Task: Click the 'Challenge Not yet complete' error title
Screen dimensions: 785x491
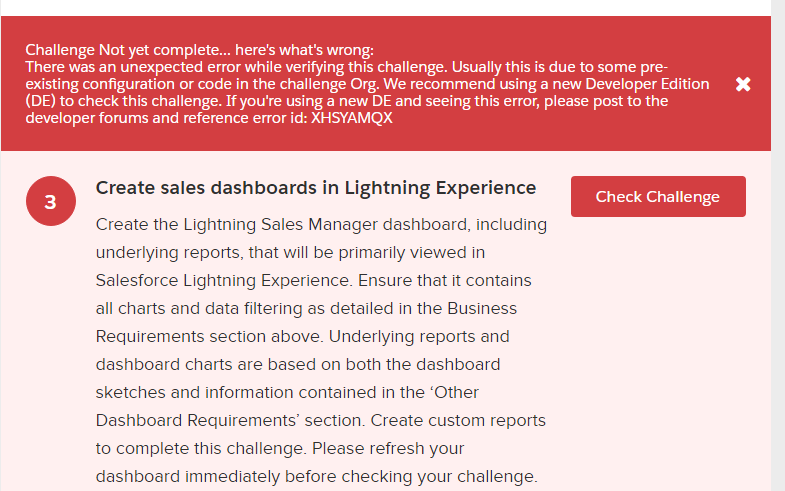Action: 199,50
